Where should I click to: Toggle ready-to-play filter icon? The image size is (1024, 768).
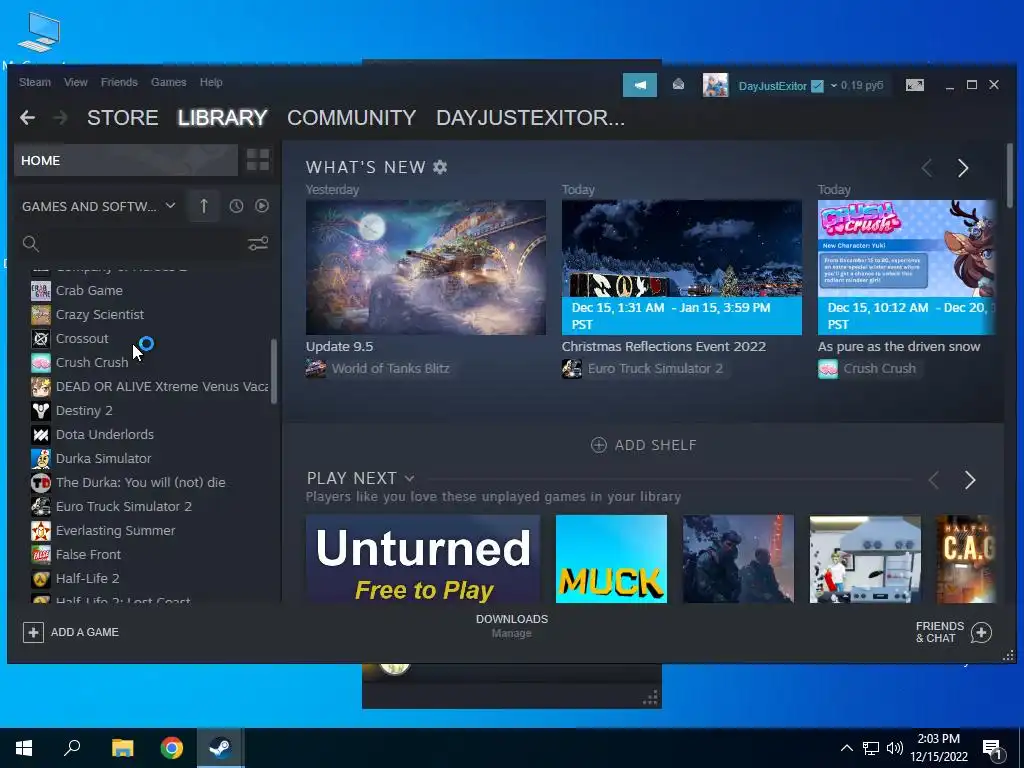tap(262, 206)
